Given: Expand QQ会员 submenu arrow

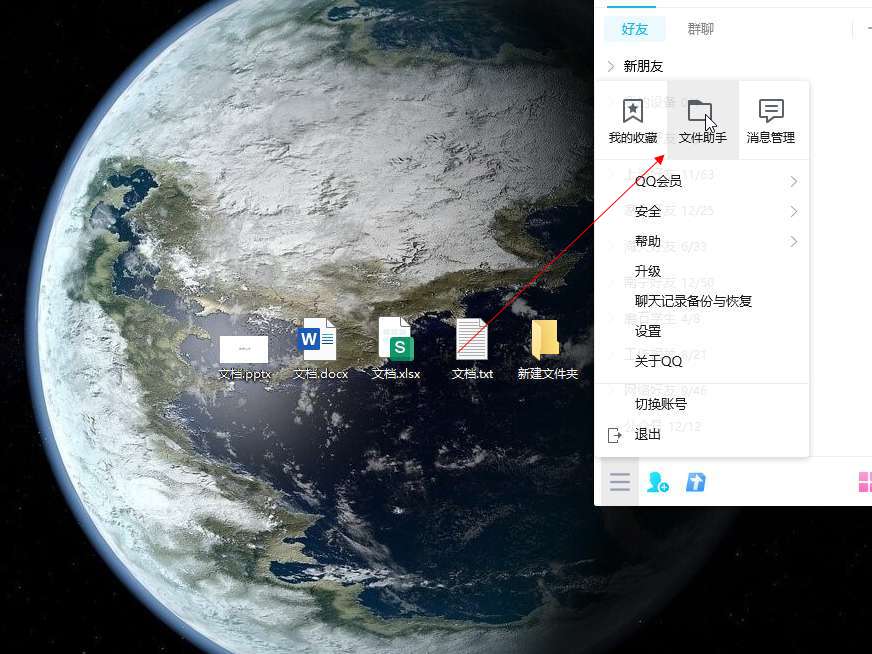Looking at the screenshot, I should point(794,181).
